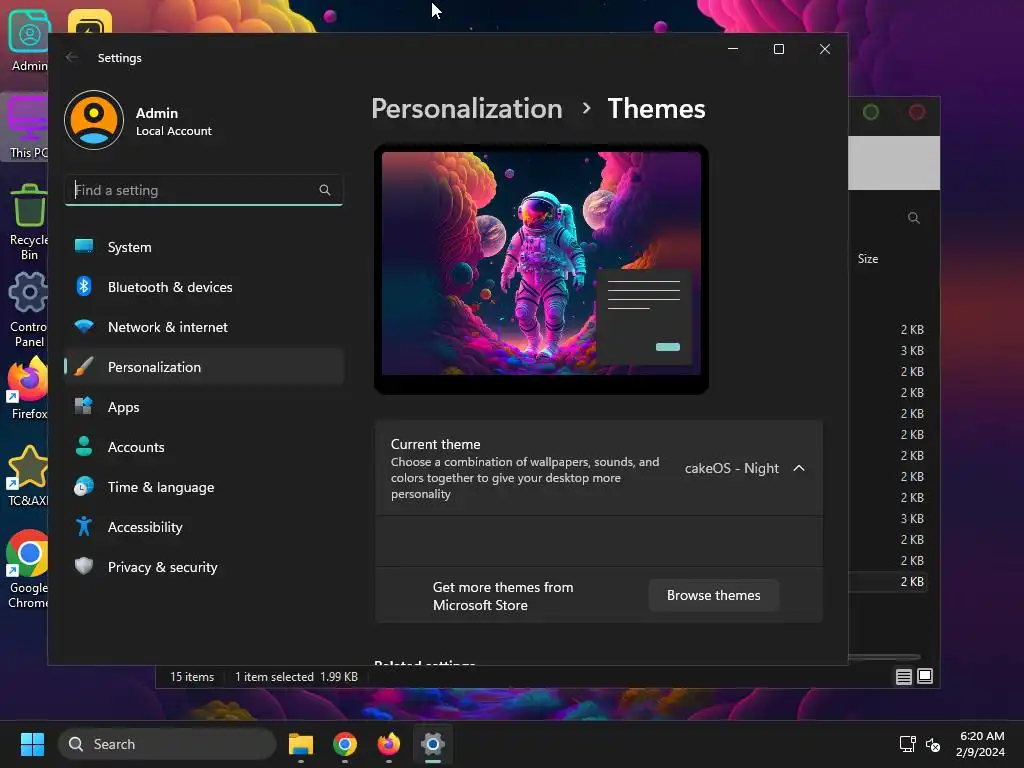The width and height of the screenshot is (1024, 768).
Task: Click the Settings gear taskbar icon
Action: 432,744
